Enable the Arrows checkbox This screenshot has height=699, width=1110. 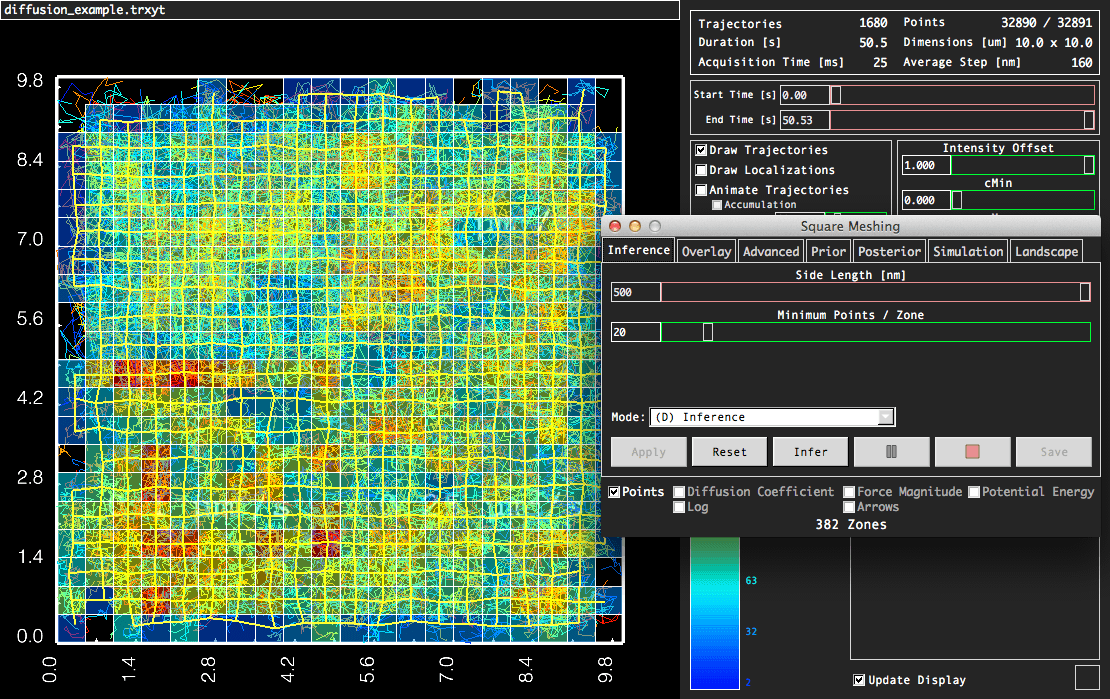(849, 507)
